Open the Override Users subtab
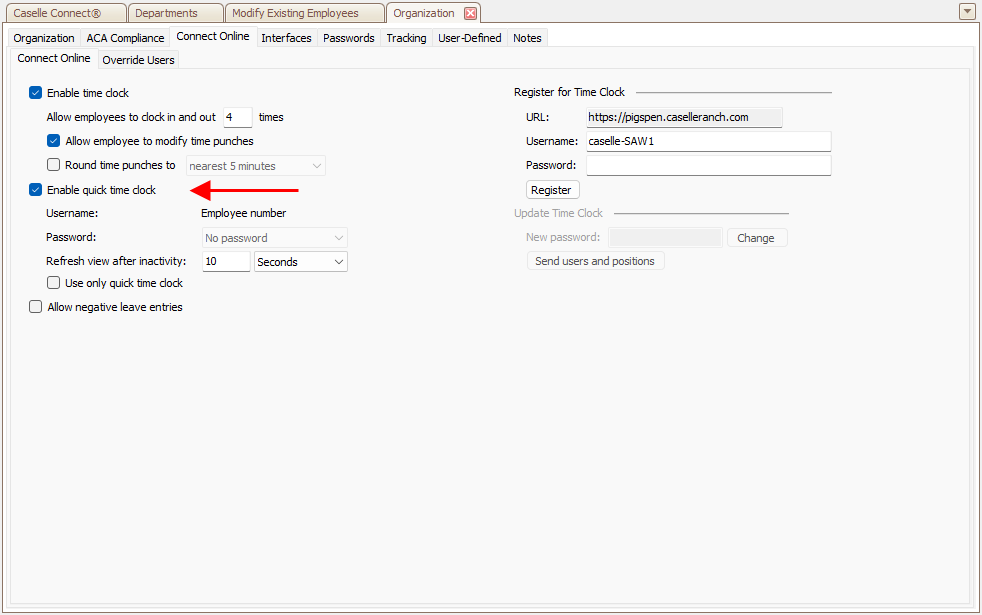Viewport: 982px width, 615px height. coord(138,60)
